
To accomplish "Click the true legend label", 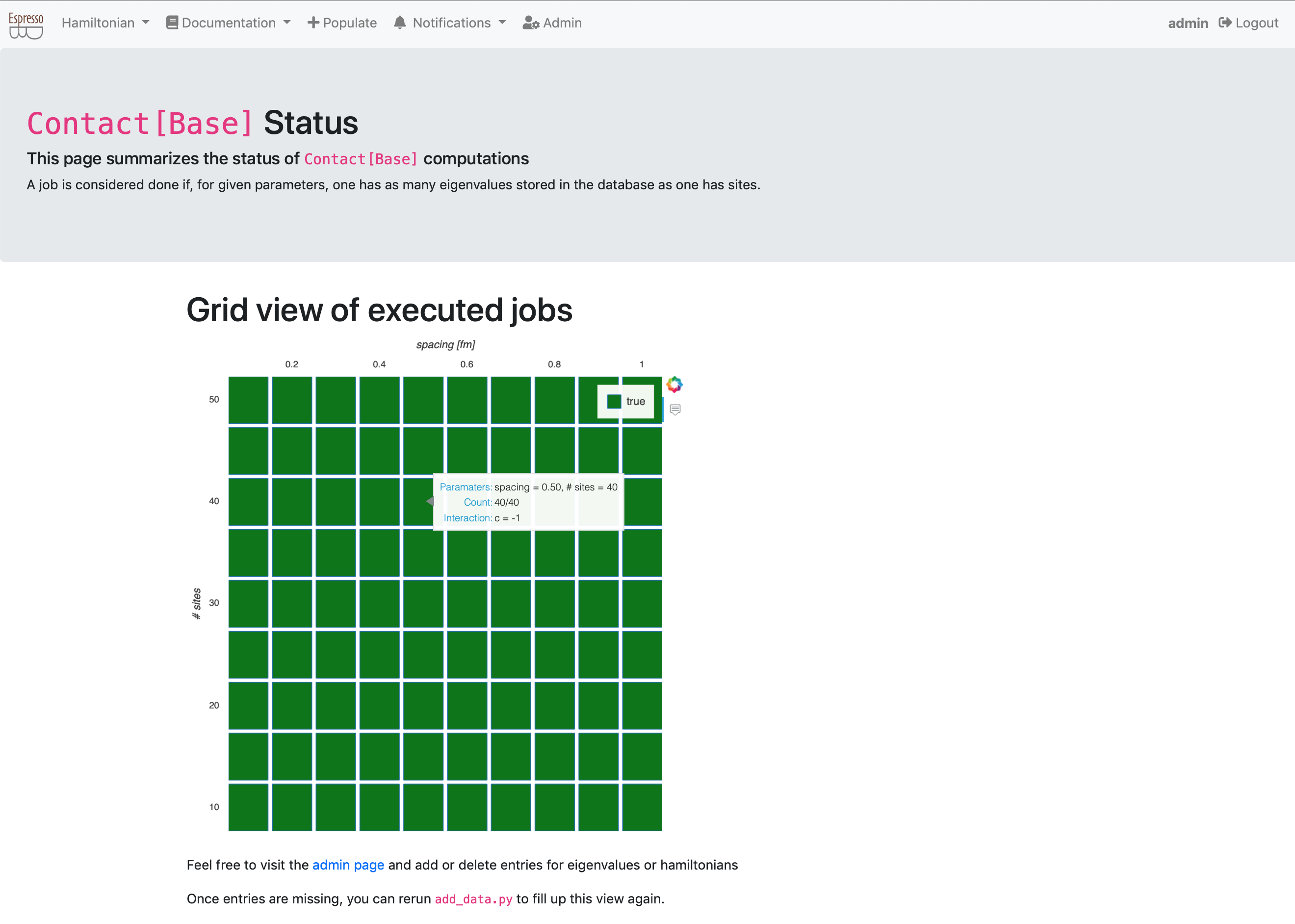I will [636, 401].
